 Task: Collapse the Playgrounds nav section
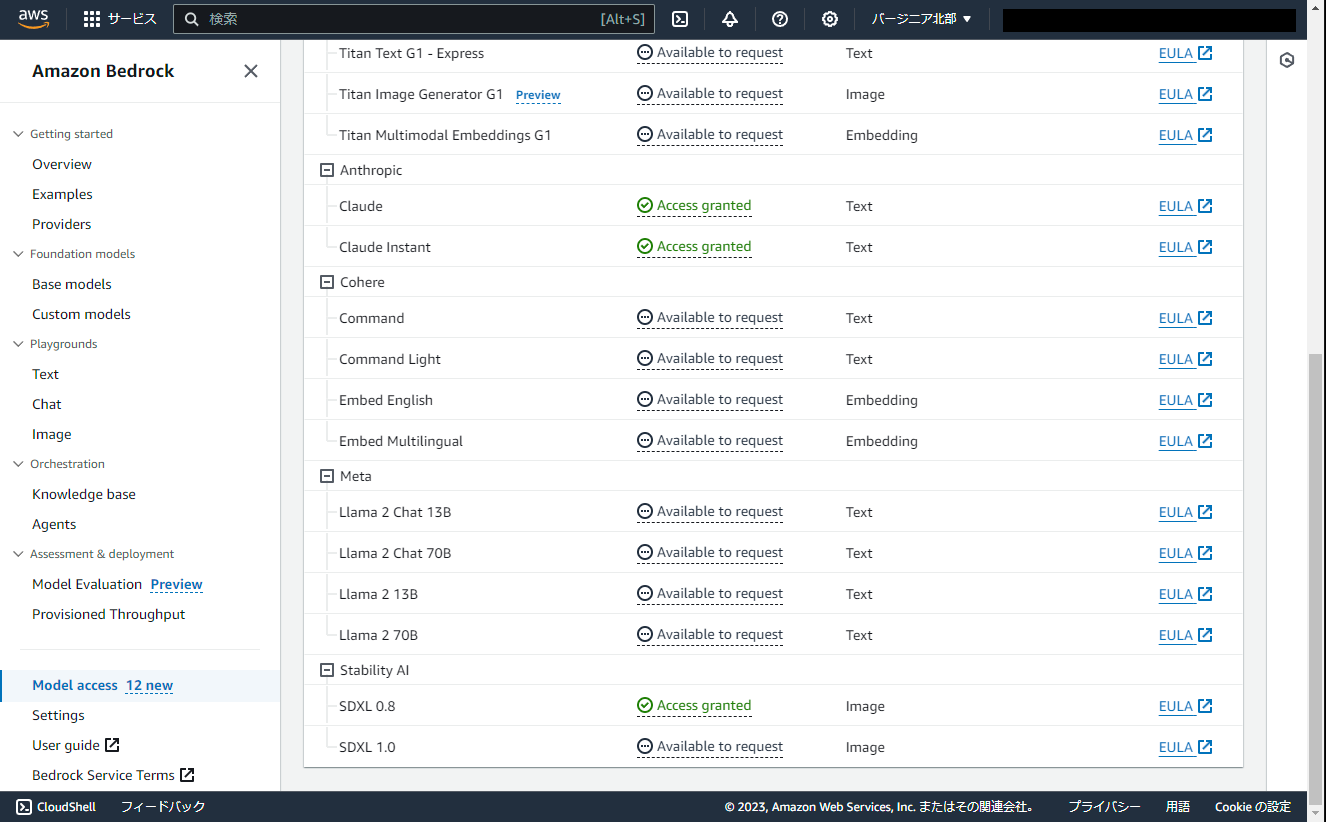pos(18,344)
